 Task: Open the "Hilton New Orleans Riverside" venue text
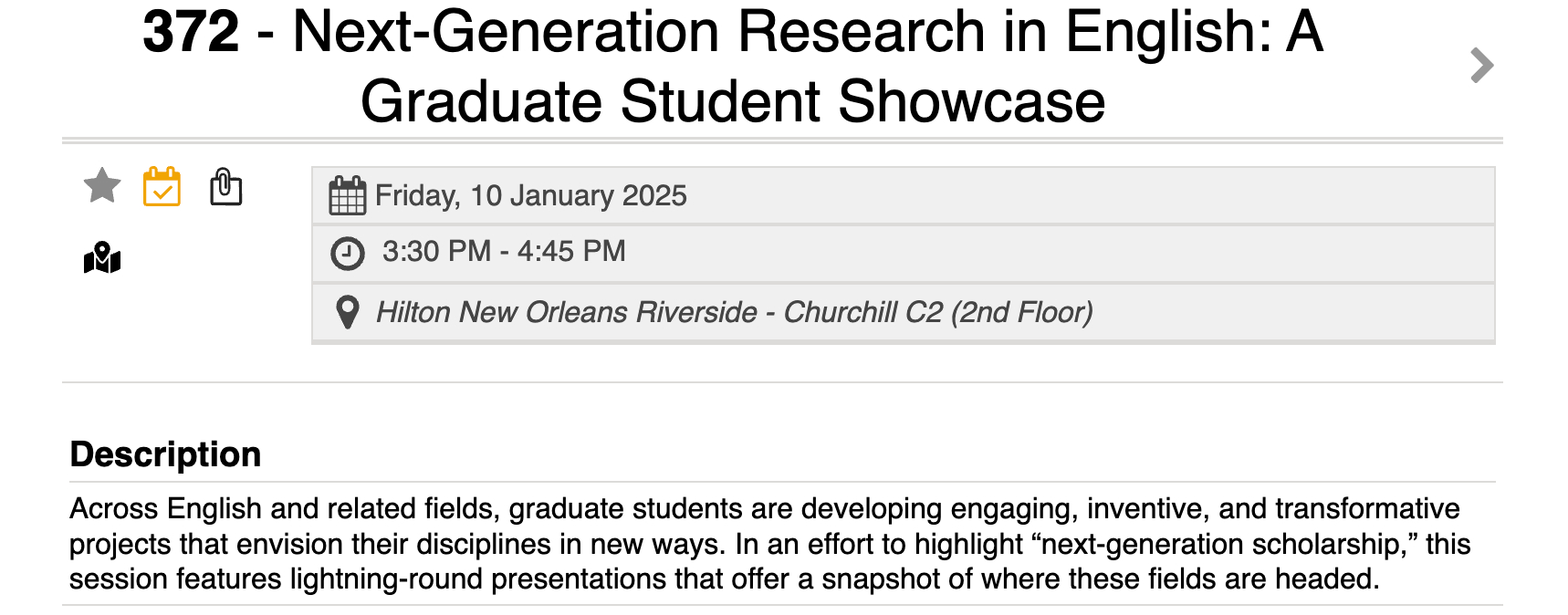tap(566, 313)
